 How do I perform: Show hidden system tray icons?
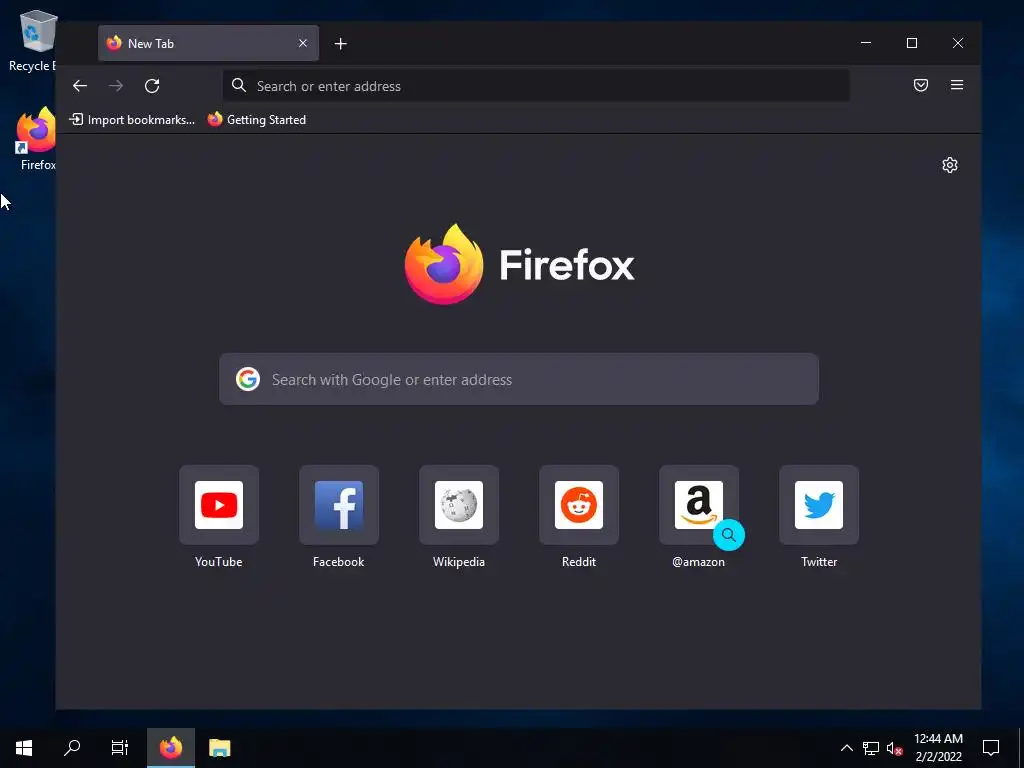(x=846, y=748)
